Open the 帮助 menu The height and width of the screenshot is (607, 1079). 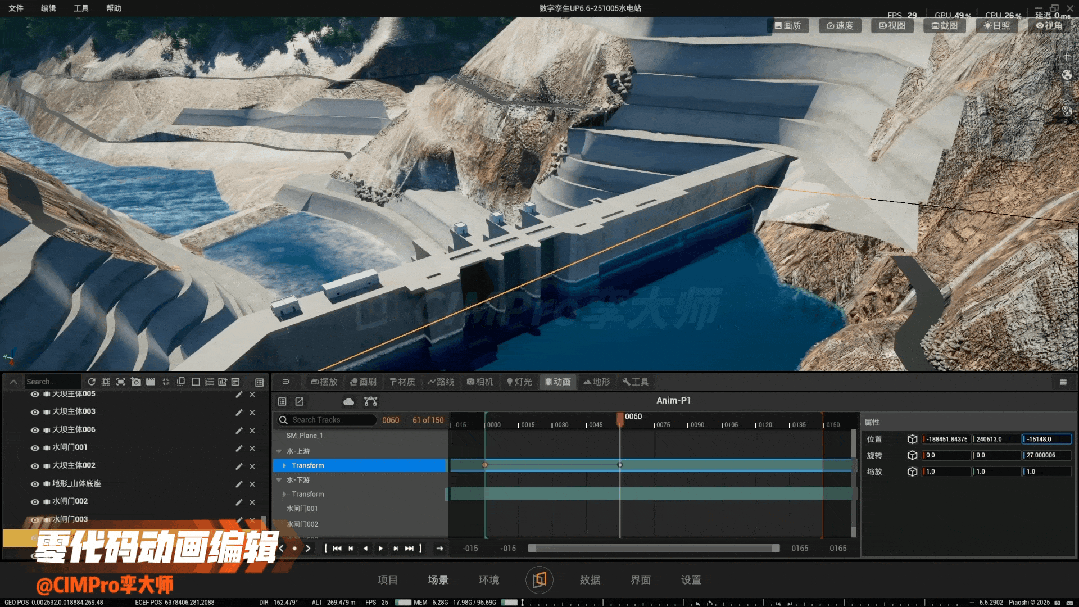point(114,8)
